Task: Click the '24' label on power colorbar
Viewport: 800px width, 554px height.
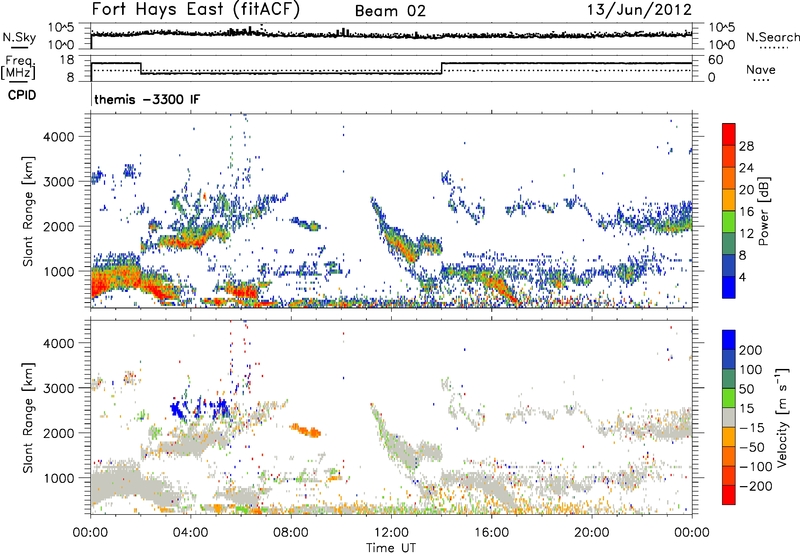Action: 746,168
